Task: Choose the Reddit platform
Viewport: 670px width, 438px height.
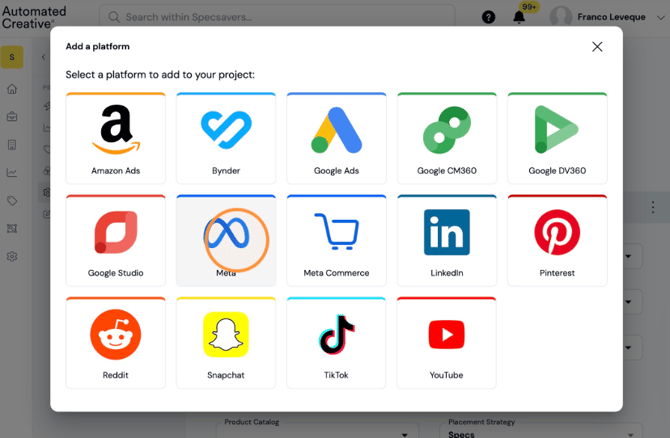Action: pyautogui.click(x=115, y=343)
